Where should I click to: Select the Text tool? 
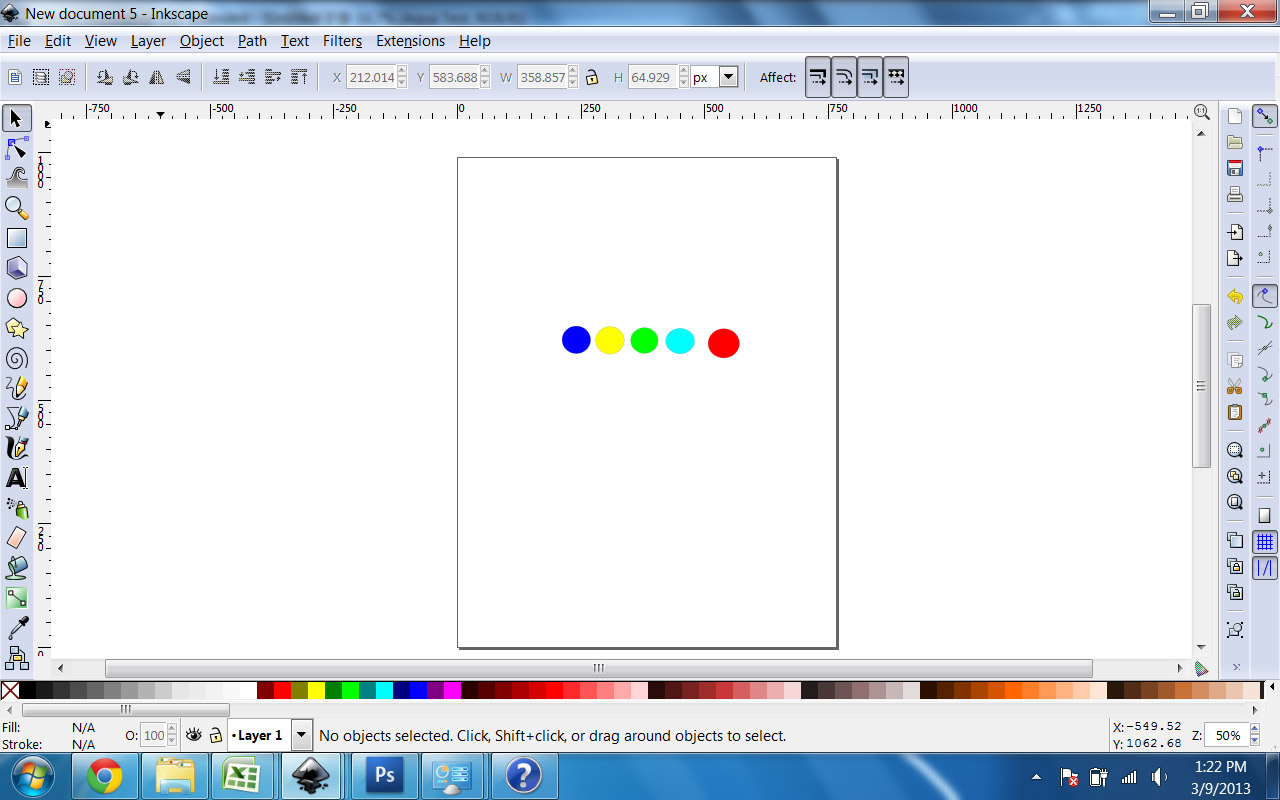[17, 478]
